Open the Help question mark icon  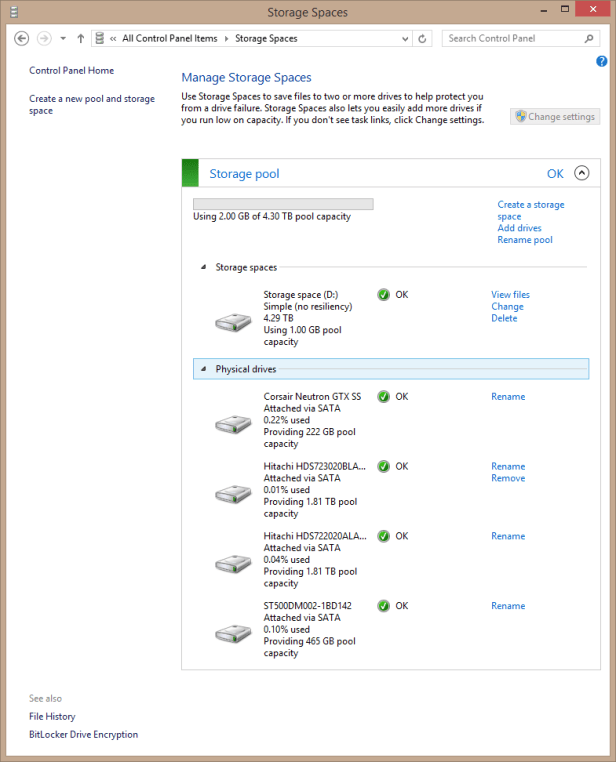pyautogui.click(x=600, y=62)
